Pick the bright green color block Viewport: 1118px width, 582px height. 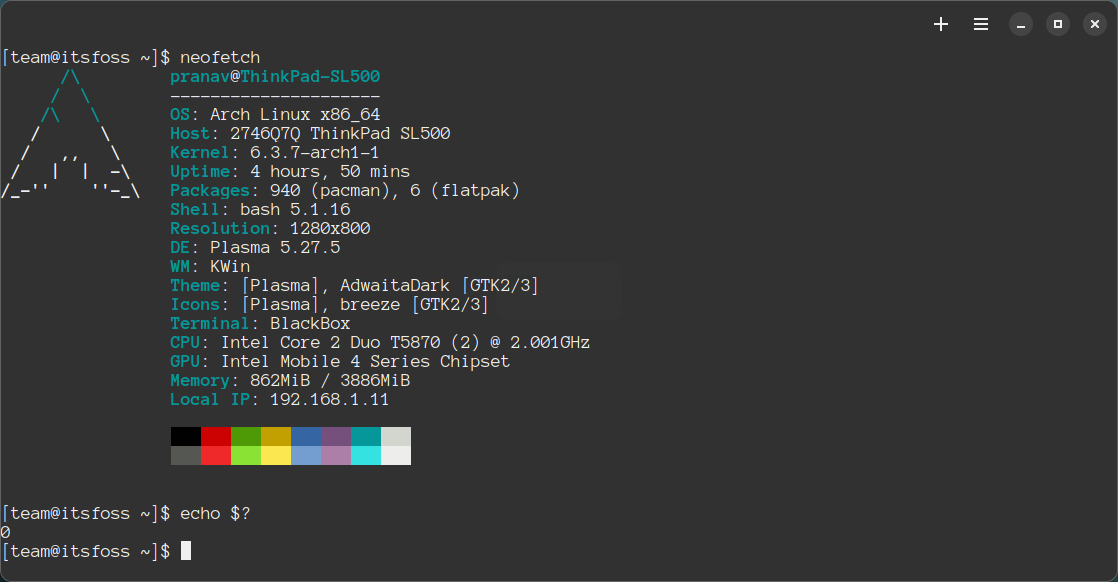tap(246, 455)
